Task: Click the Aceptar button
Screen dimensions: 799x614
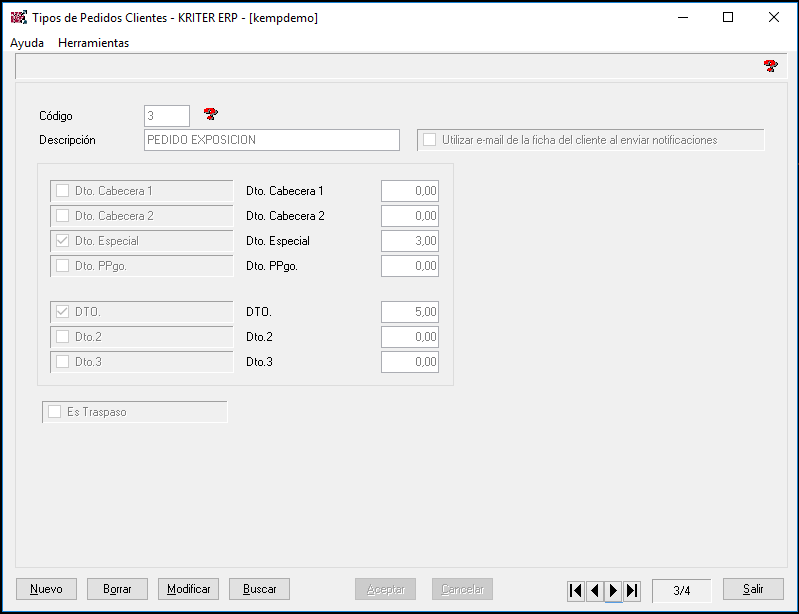Action: click(x=386, y=589)
